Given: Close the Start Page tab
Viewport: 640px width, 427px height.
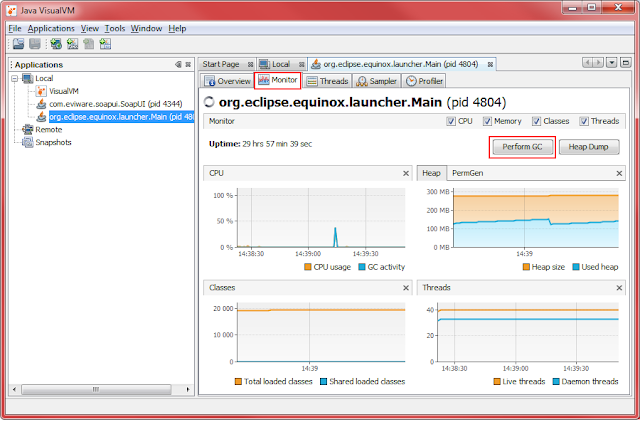Looking at the screenshot, I should point(250,64).
